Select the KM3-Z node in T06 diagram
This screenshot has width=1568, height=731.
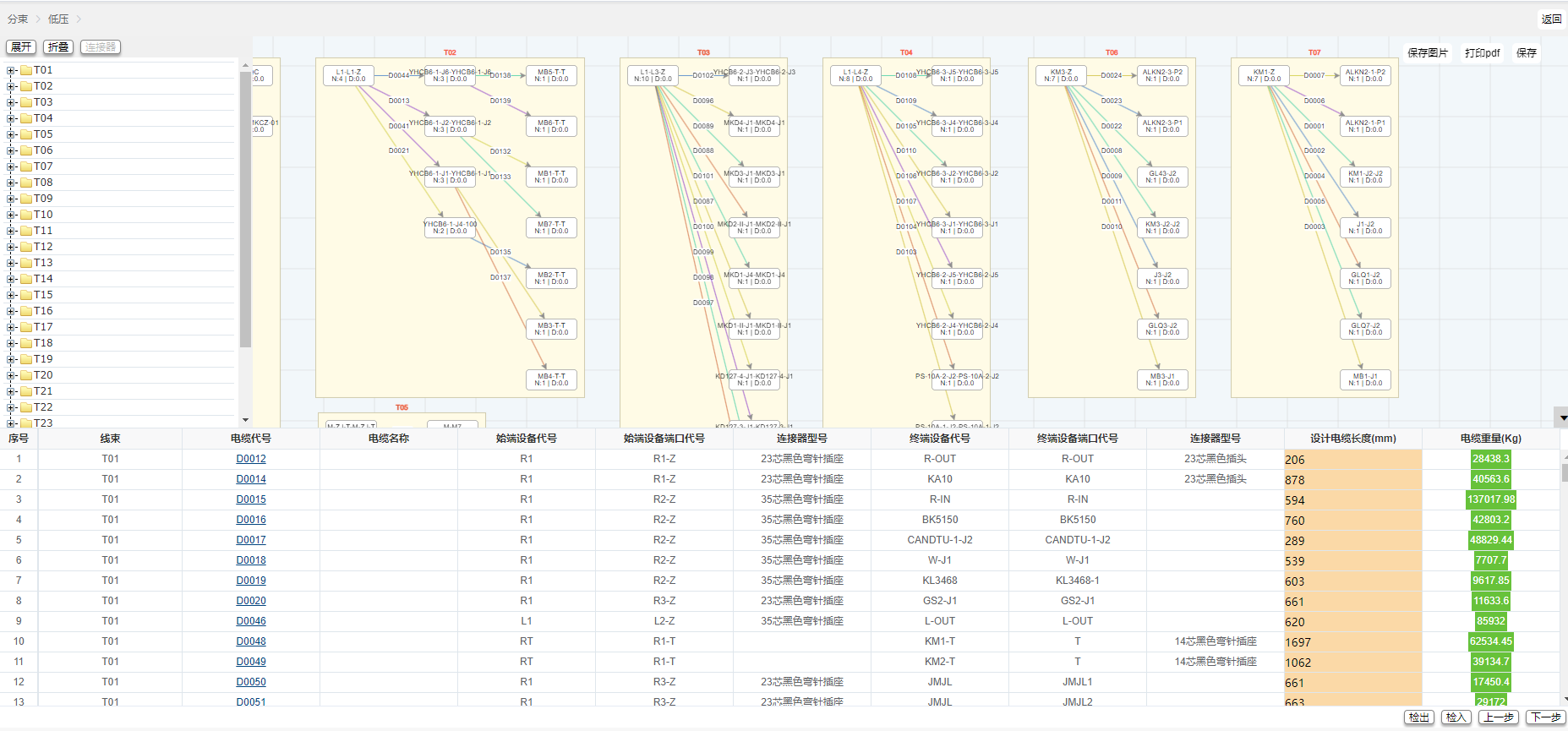pos(1061,76)
